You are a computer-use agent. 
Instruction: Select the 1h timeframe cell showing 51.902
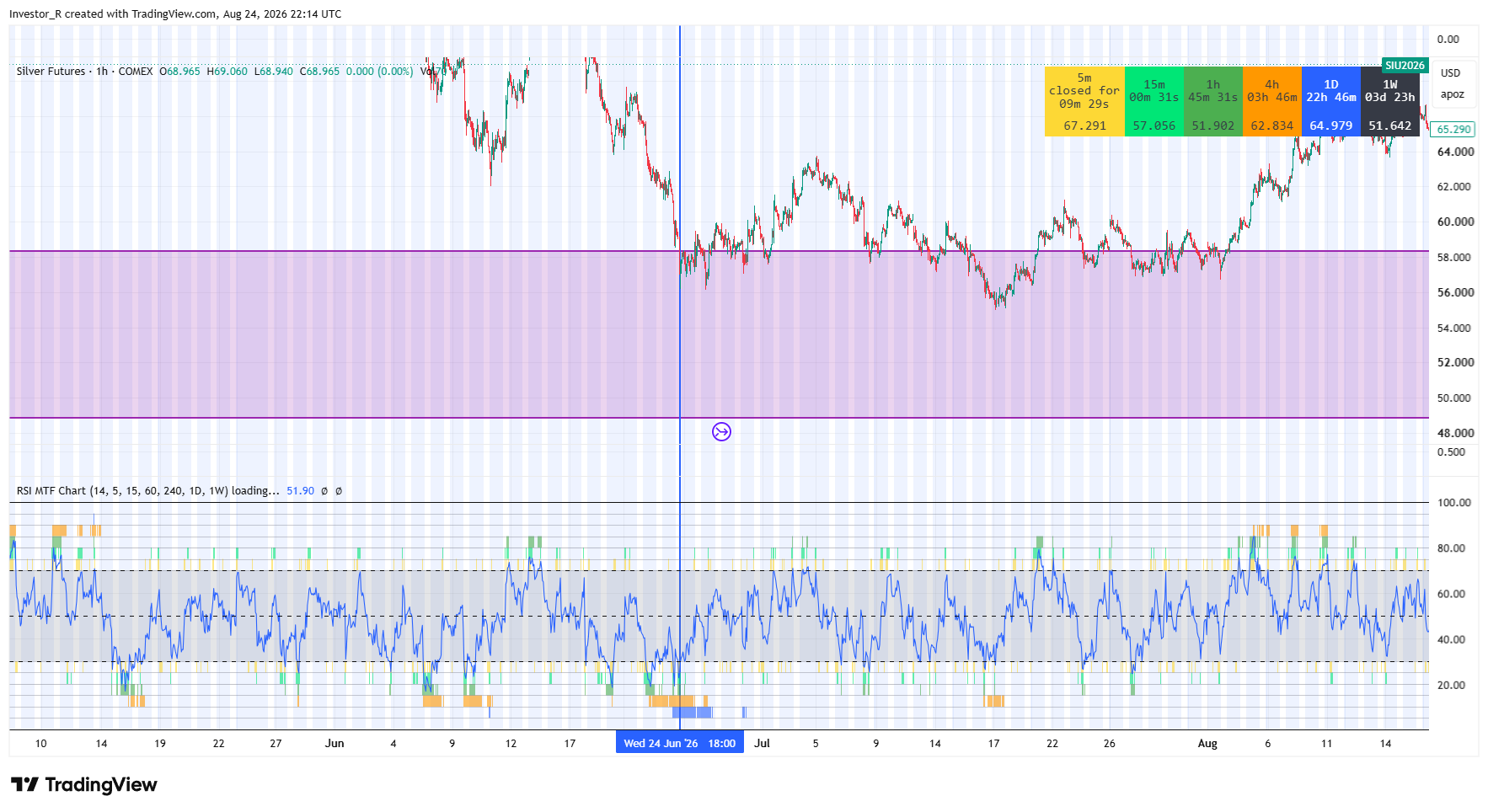tap(1213, 101)
